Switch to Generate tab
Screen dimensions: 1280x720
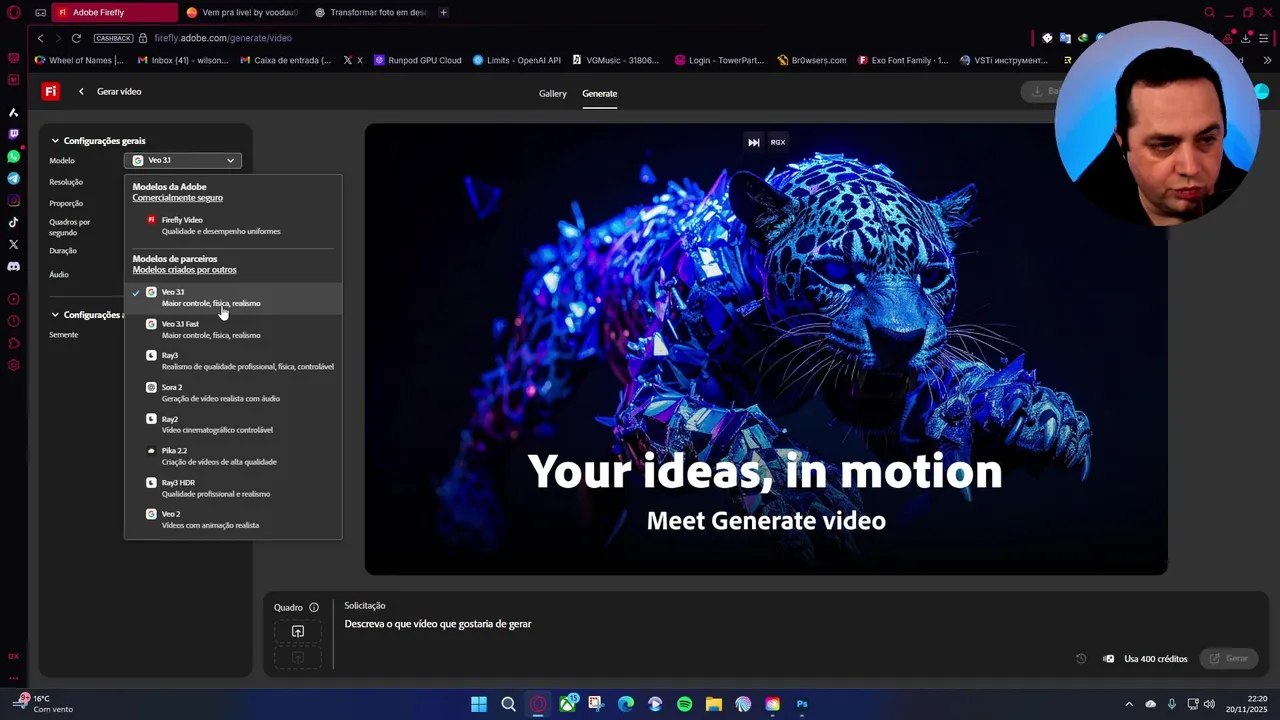click(x=600, y=94)
